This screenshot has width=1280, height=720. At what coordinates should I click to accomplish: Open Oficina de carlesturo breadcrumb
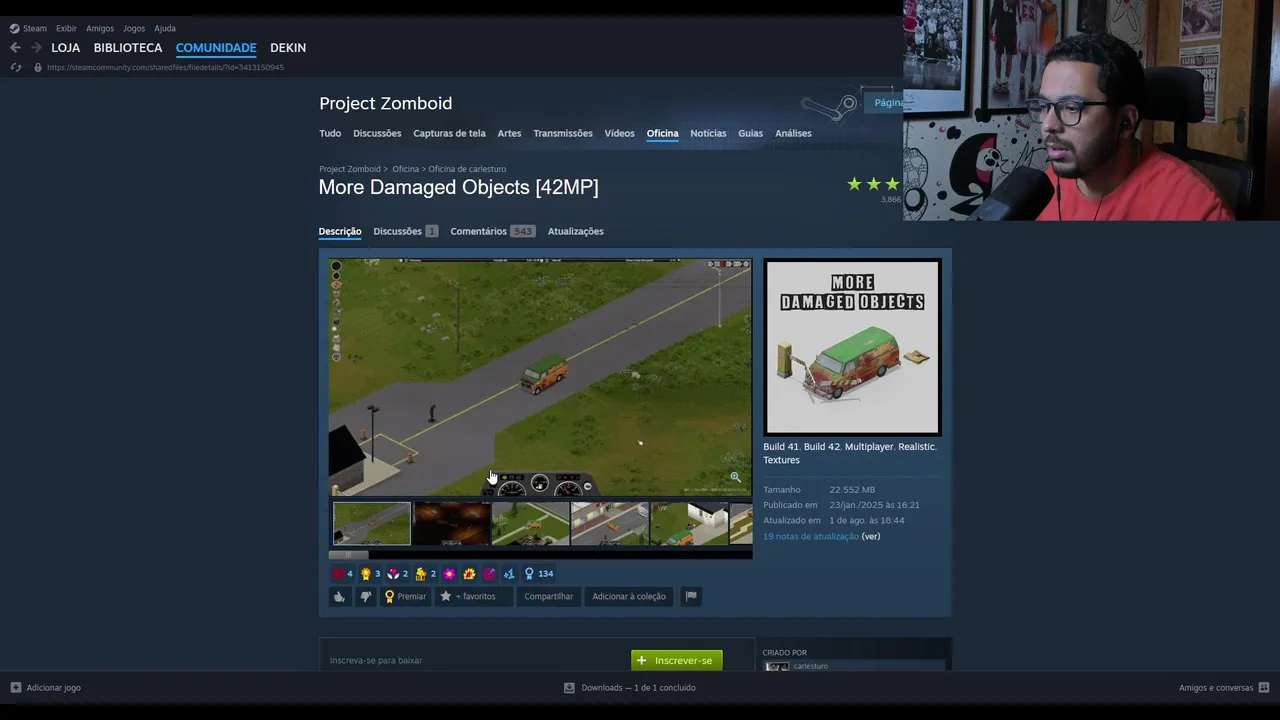coord(467,169)
